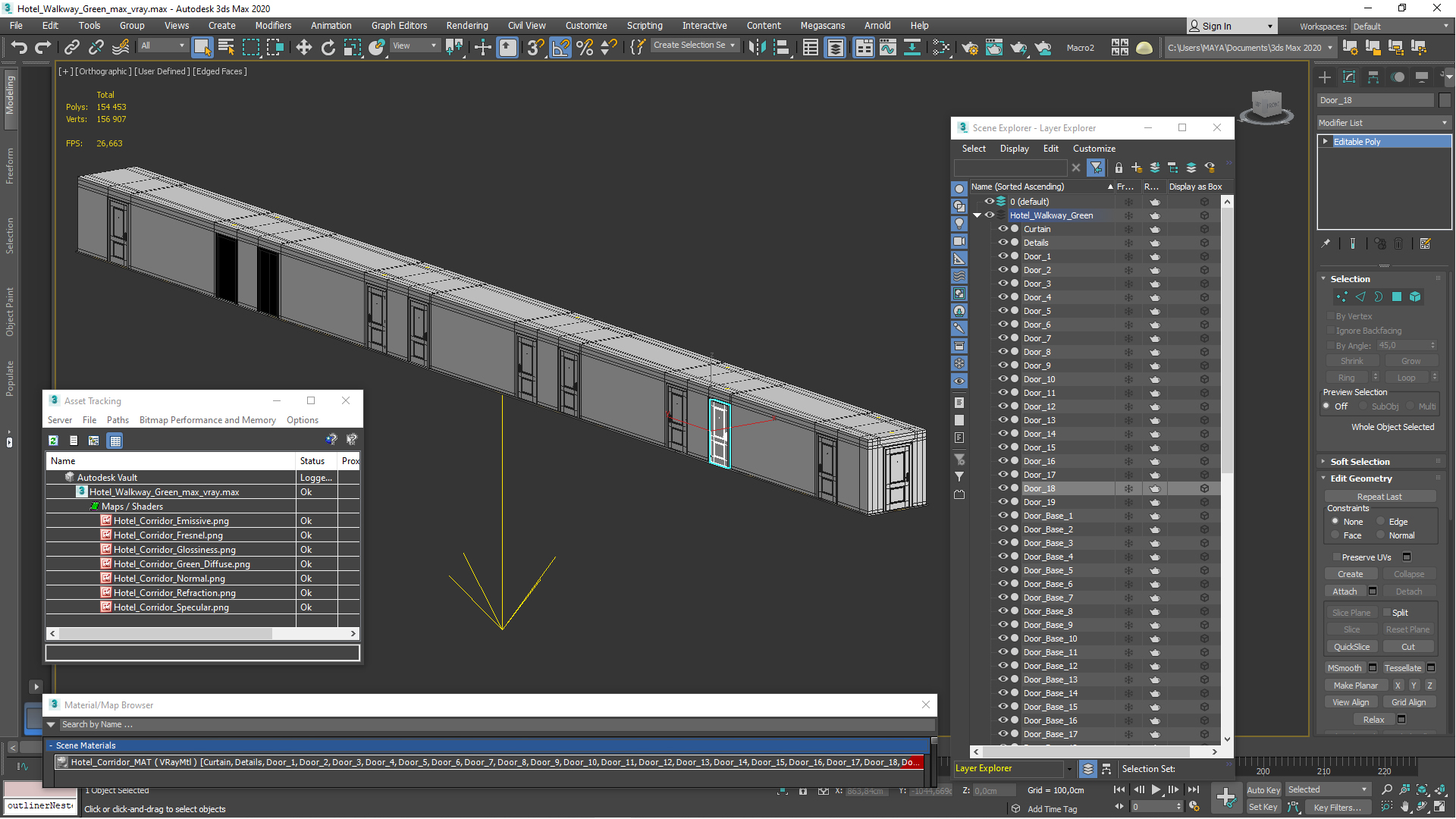The image size is (1456, 819).
Task: Open the Rendering menu
Action: (x=467, y=26)
